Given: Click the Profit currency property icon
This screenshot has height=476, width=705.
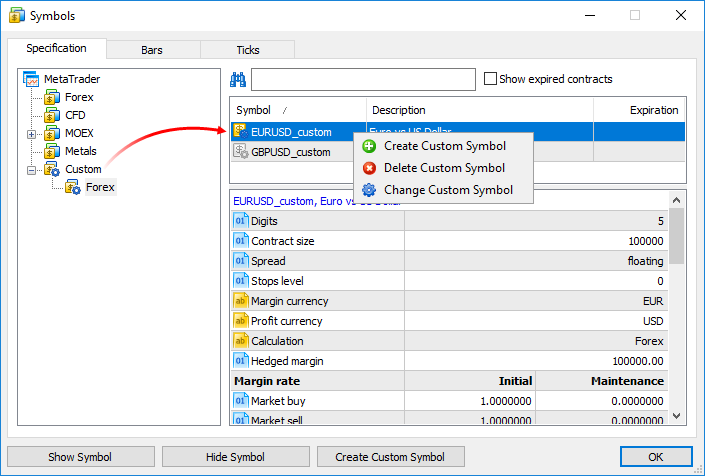Looking at the screenshot, I should coord(241,321).
